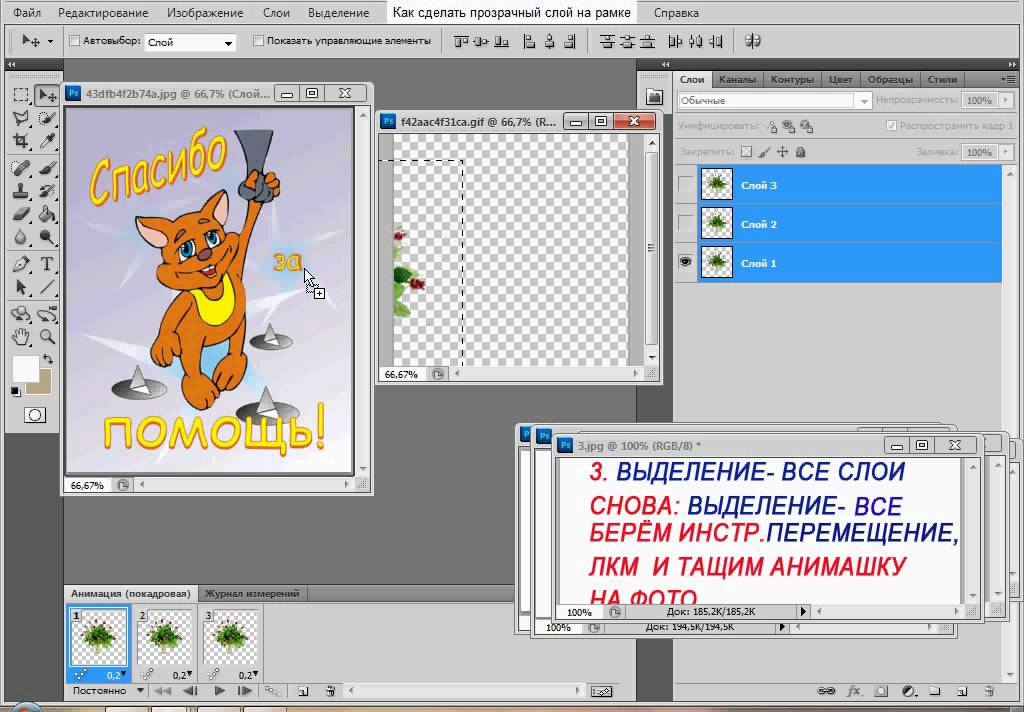The height and width of the screenshot is (712, 1024).
Task: Play the animation
Action: 219,691
